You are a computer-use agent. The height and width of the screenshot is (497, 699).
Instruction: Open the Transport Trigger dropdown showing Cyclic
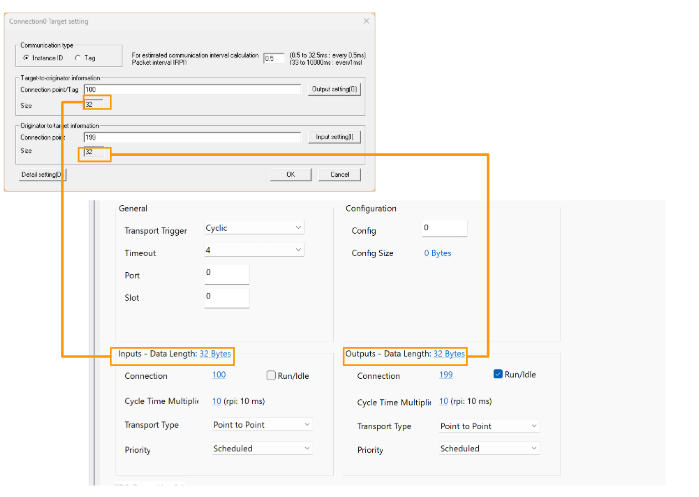tap(254, 228)
